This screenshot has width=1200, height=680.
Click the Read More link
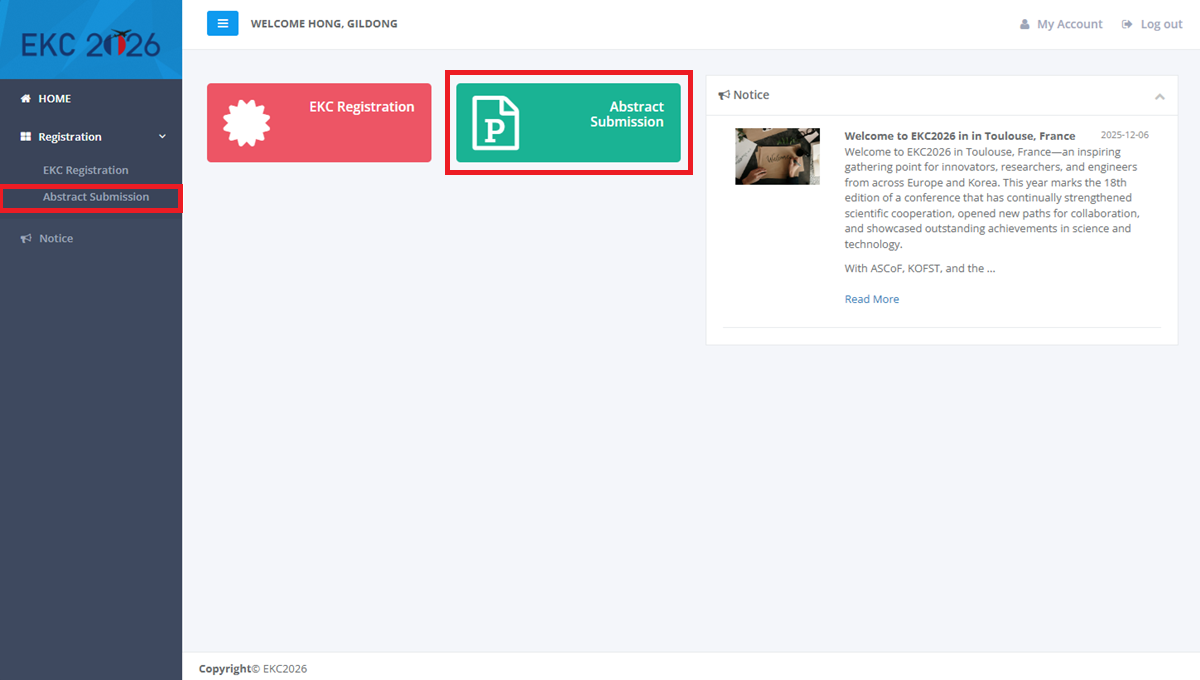pyautogui.click(x=871, y=299)
